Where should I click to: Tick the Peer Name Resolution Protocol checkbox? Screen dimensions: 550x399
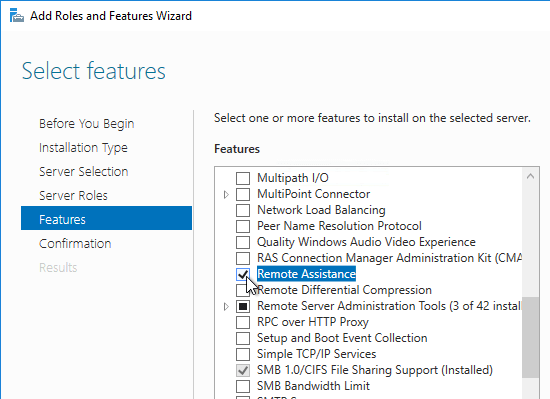point(243,226)
